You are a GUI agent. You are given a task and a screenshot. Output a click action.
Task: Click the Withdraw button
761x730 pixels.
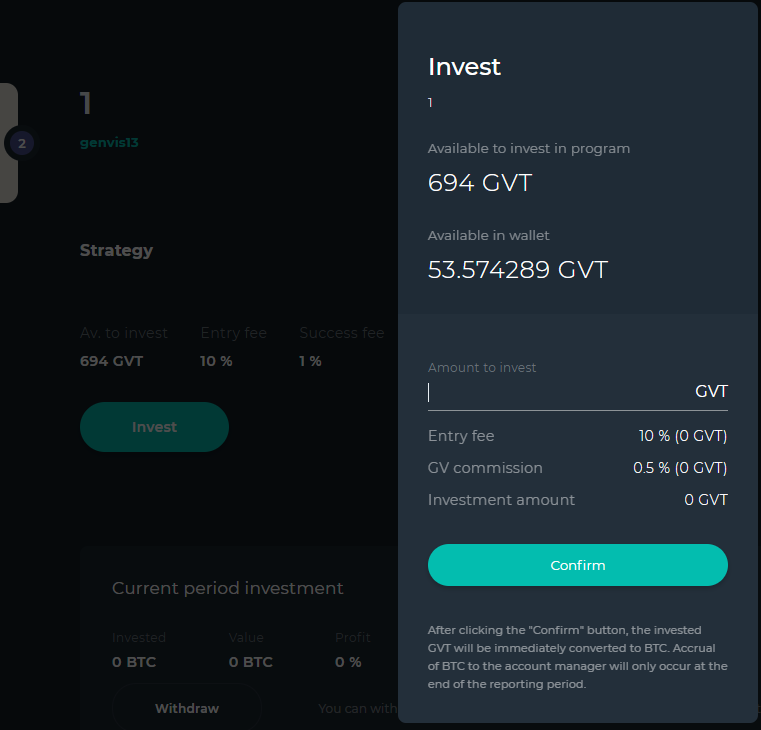tap(187, 709)
